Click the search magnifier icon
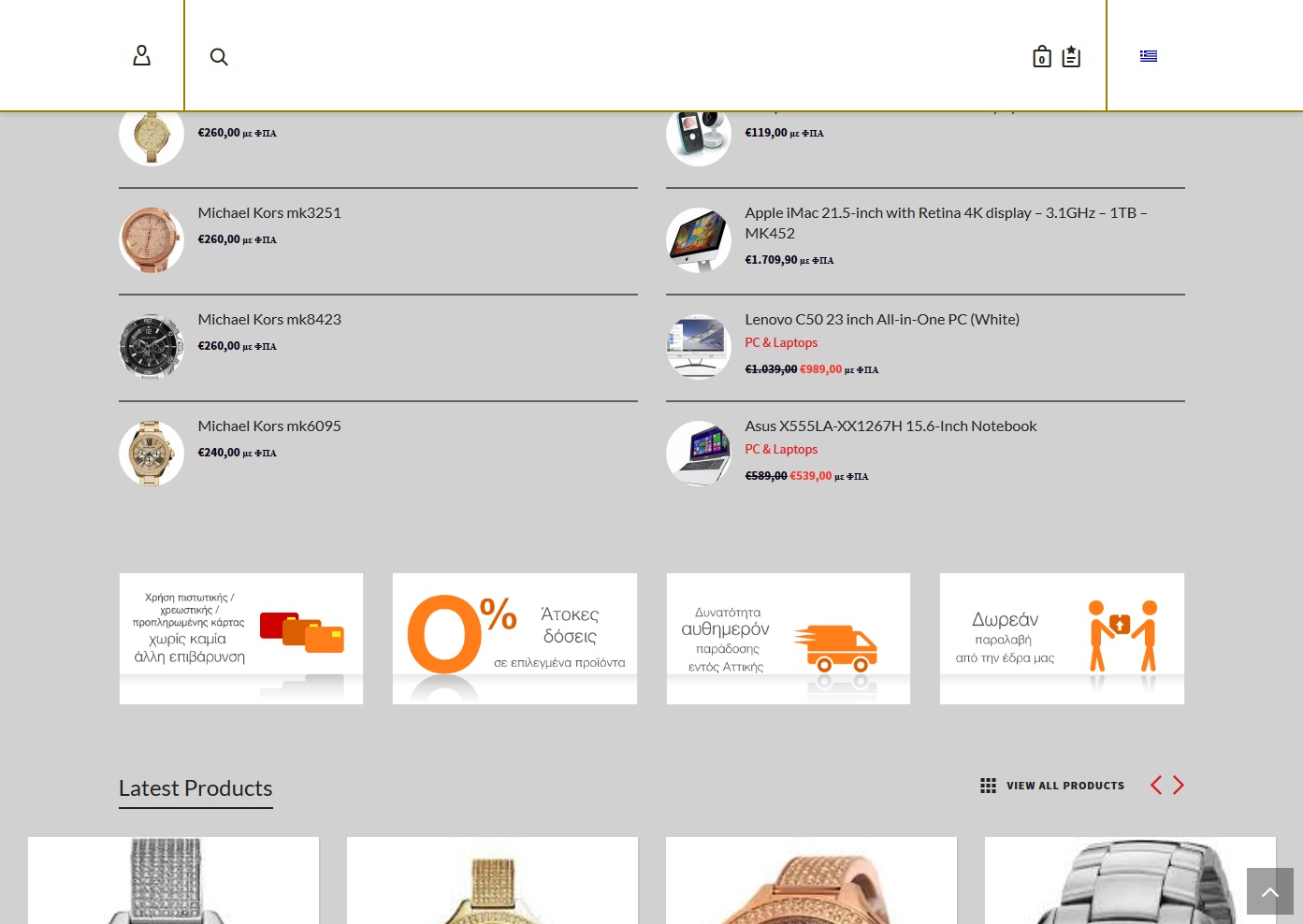 [x=219, y=57]
